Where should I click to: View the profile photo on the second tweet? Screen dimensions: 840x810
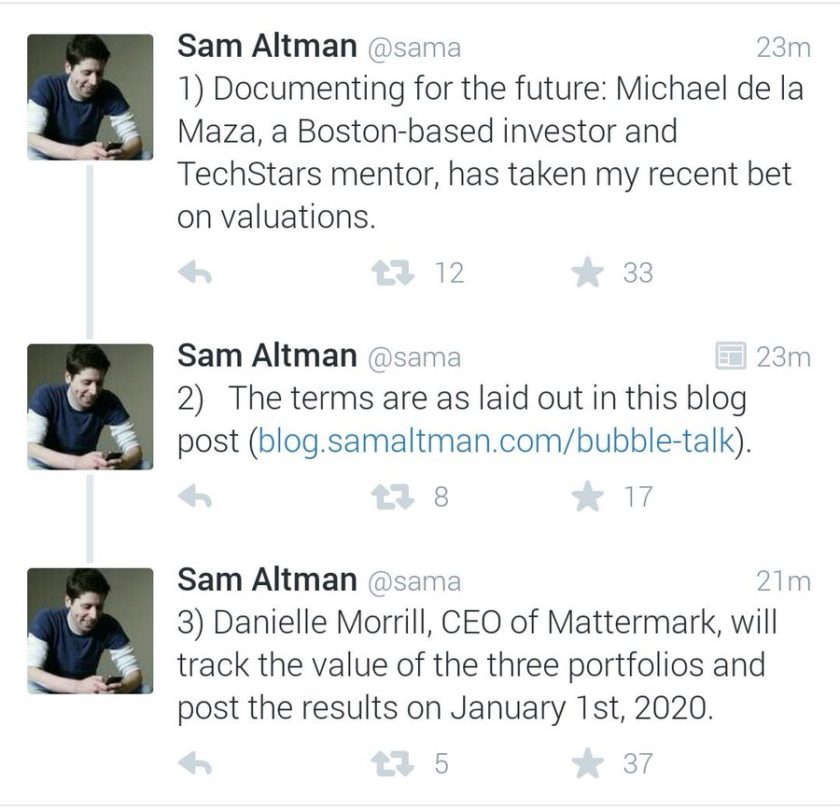pos(90,407)
